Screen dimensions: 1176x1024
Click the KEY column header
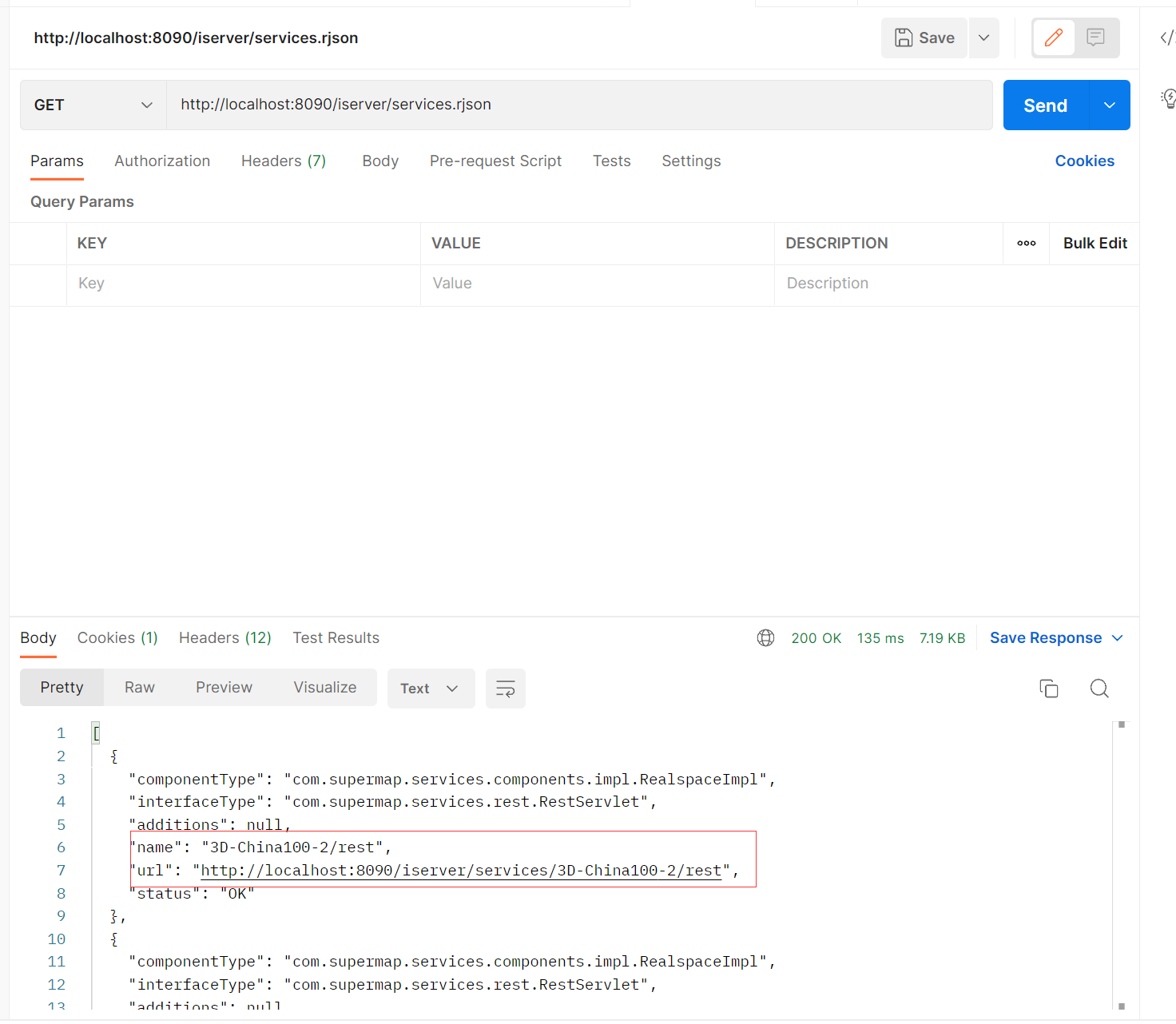tap(92, 244)
